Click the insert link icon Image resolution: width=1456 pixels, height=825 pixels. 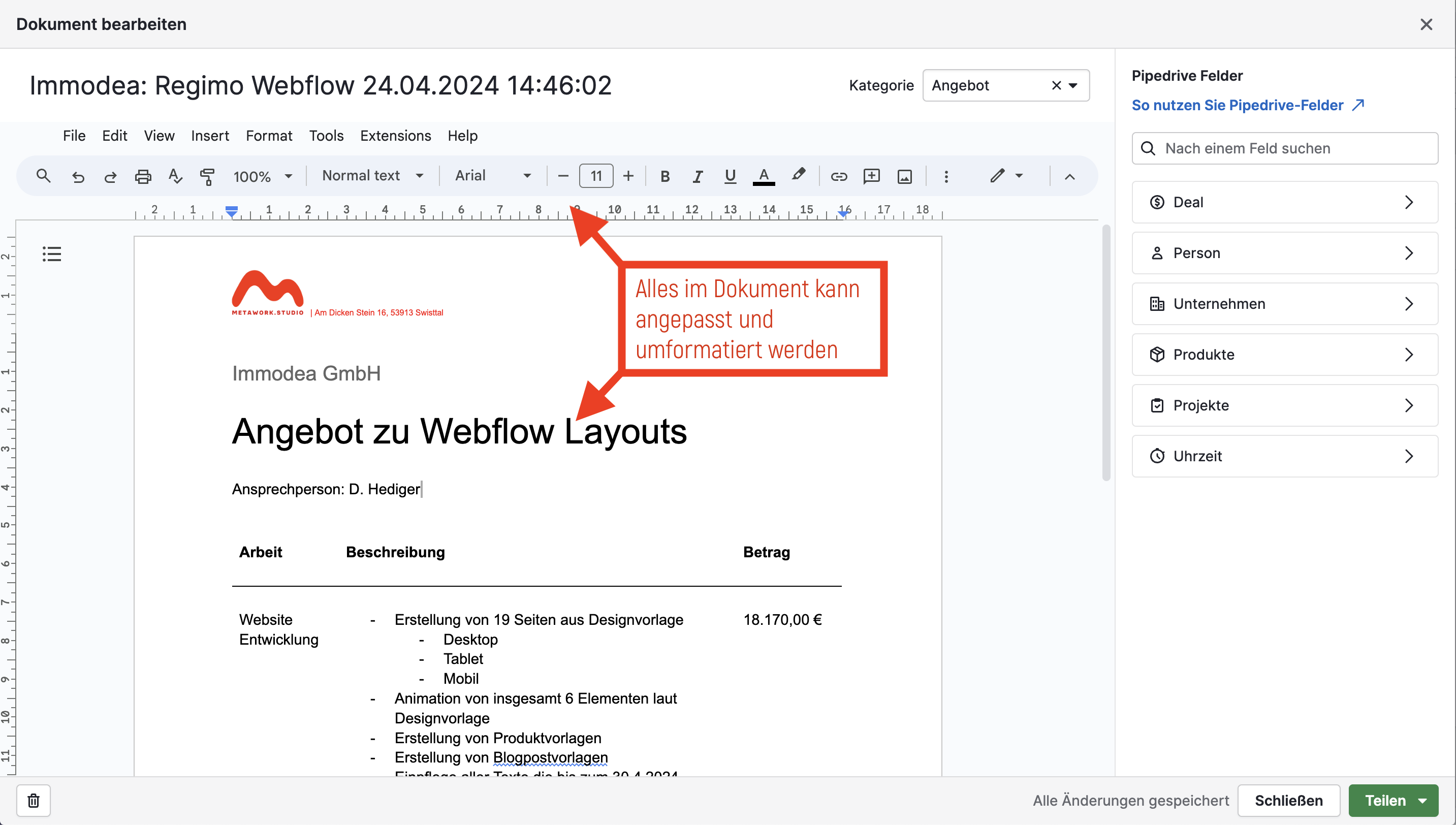pos(838,176)
